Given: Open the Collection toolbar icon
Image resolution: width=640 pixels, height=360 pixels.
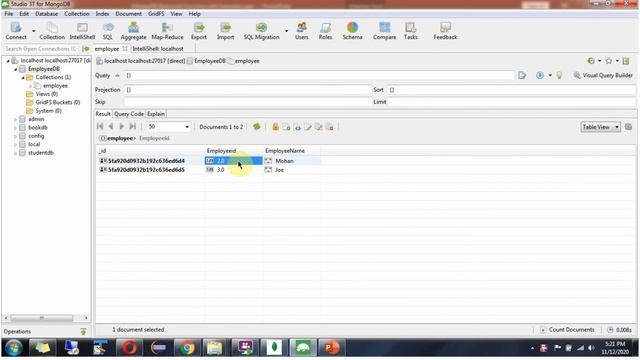Looking at the screenshot, I should (x=52, y=31).
